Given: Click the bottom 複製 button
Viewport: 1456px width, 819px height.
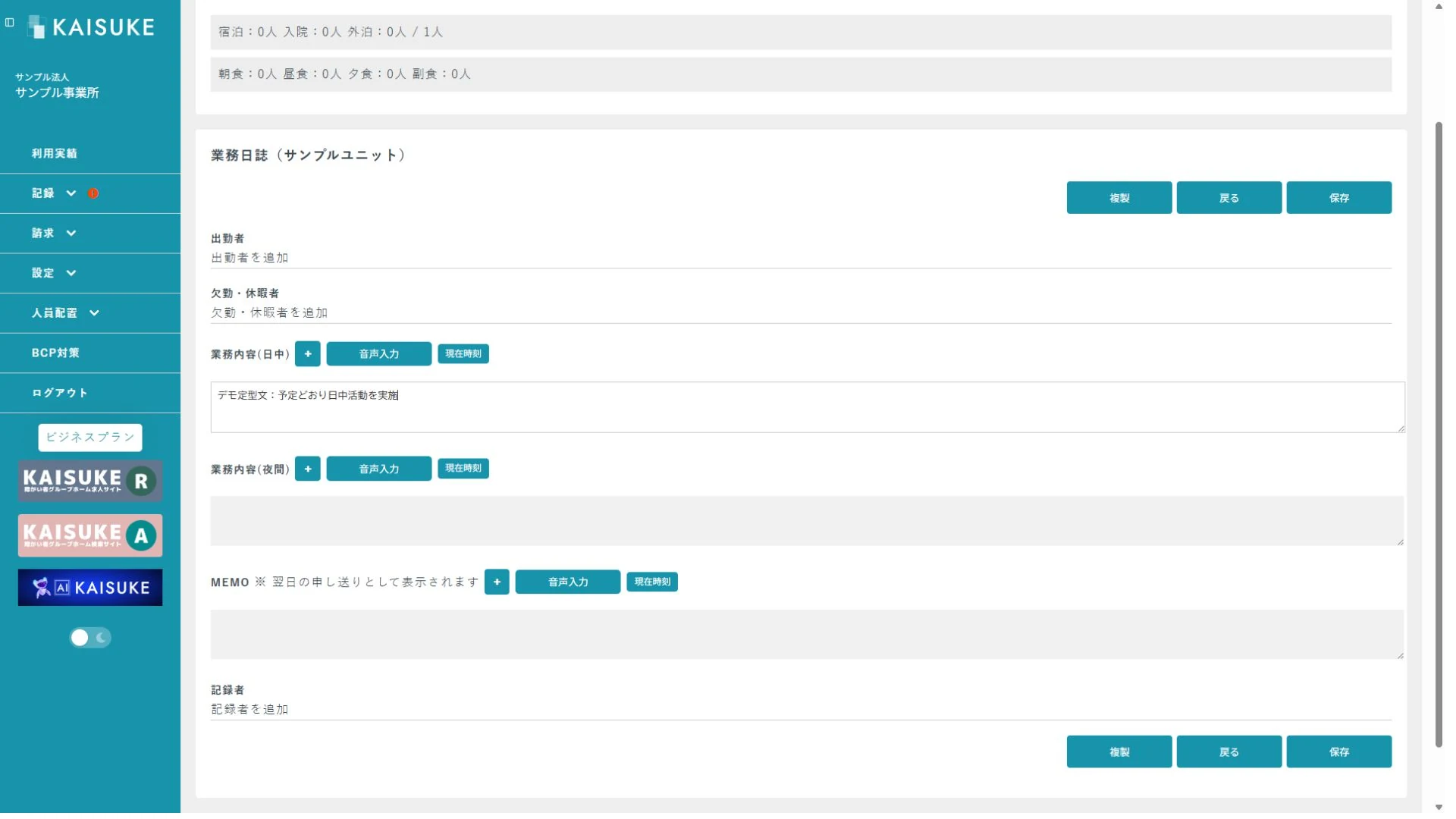Looking at the screenshot, I should 1119,752.
